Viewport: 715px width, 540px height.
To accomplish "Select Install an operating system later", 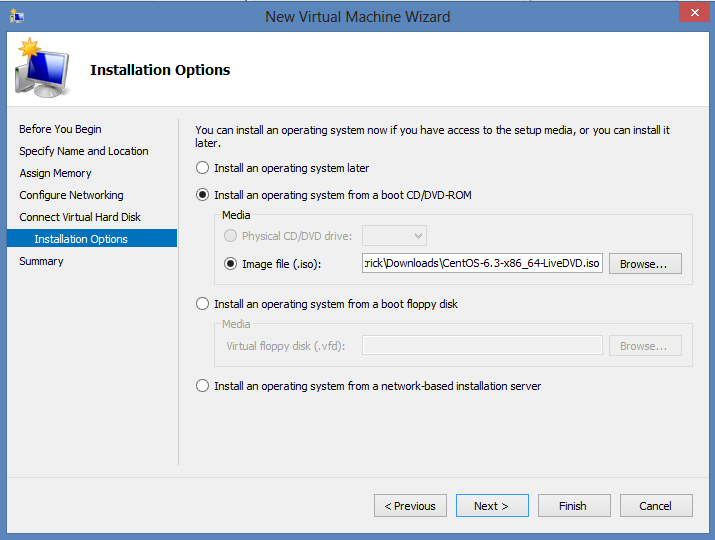I will coord(203,168).
